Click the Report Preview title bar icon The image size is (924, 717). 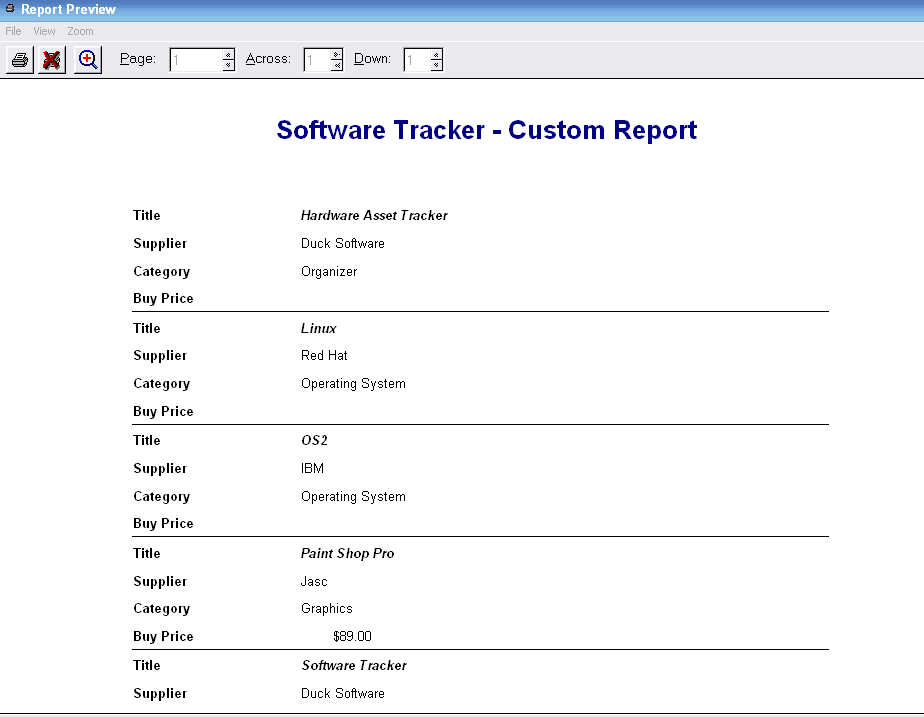pyautogui.click(x=10, y=8)
